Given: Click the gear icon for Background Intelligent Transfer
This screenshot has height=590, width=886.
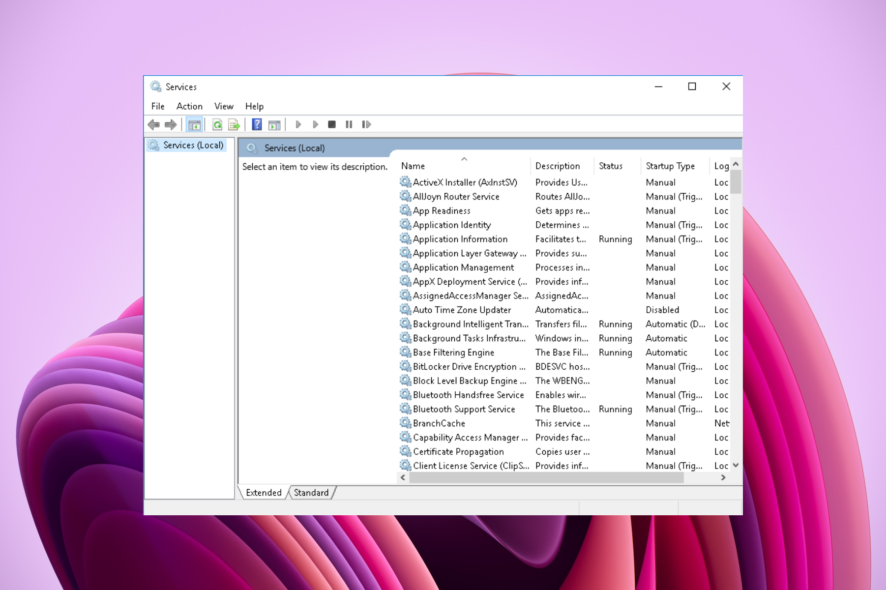Looking at the screenshot, I should point(405,324).
